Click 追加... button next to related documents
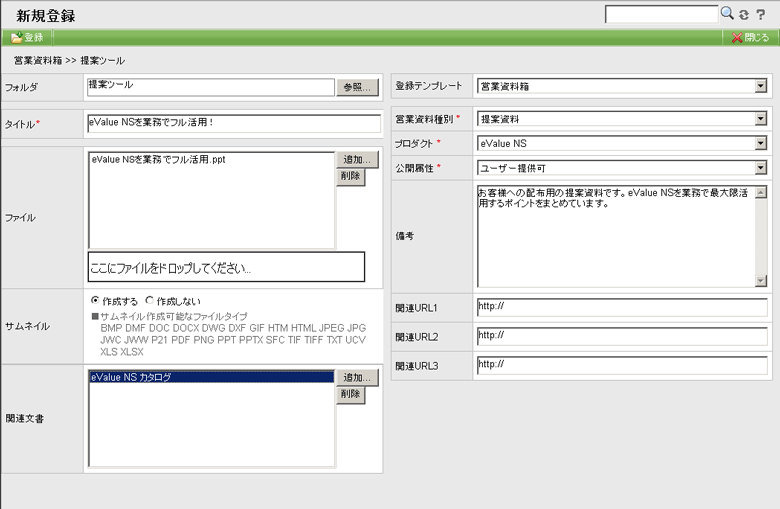The width and height of the screenshot is (780, 509). pos(357,378)
